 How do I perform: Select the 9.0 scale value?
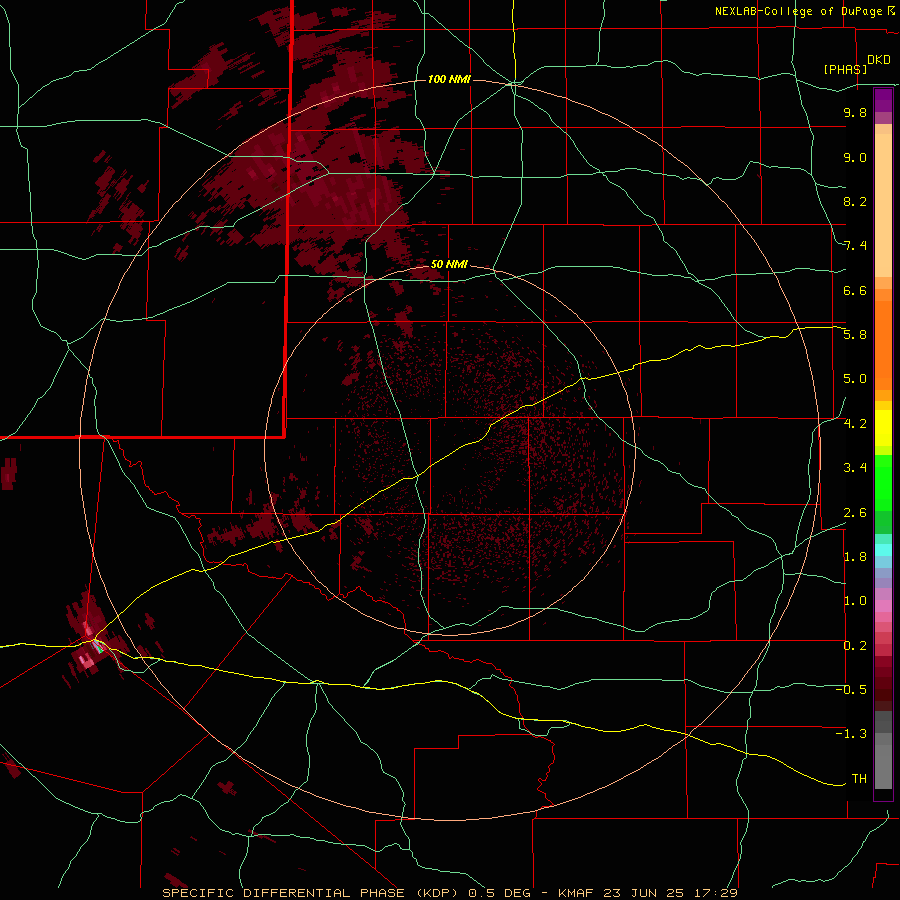(855, 157)
